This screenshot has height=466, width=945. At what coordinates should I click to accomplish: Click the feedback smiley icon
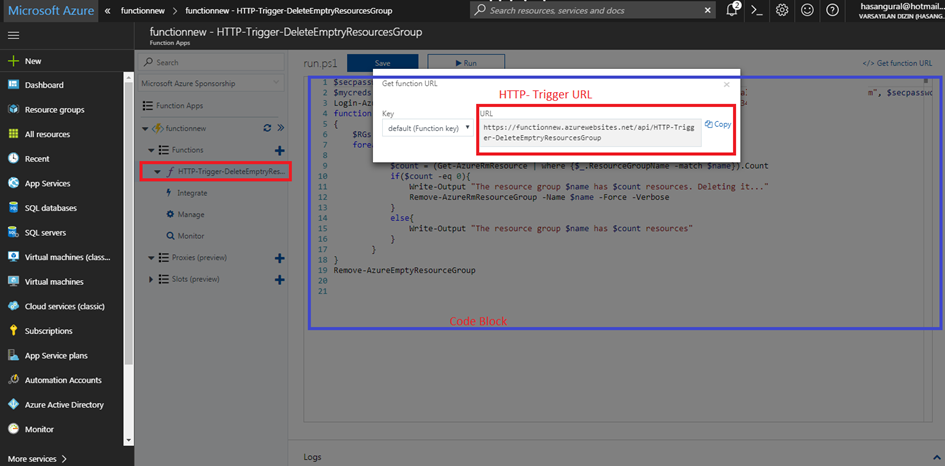pyautogui.click(x=807, y=10)
